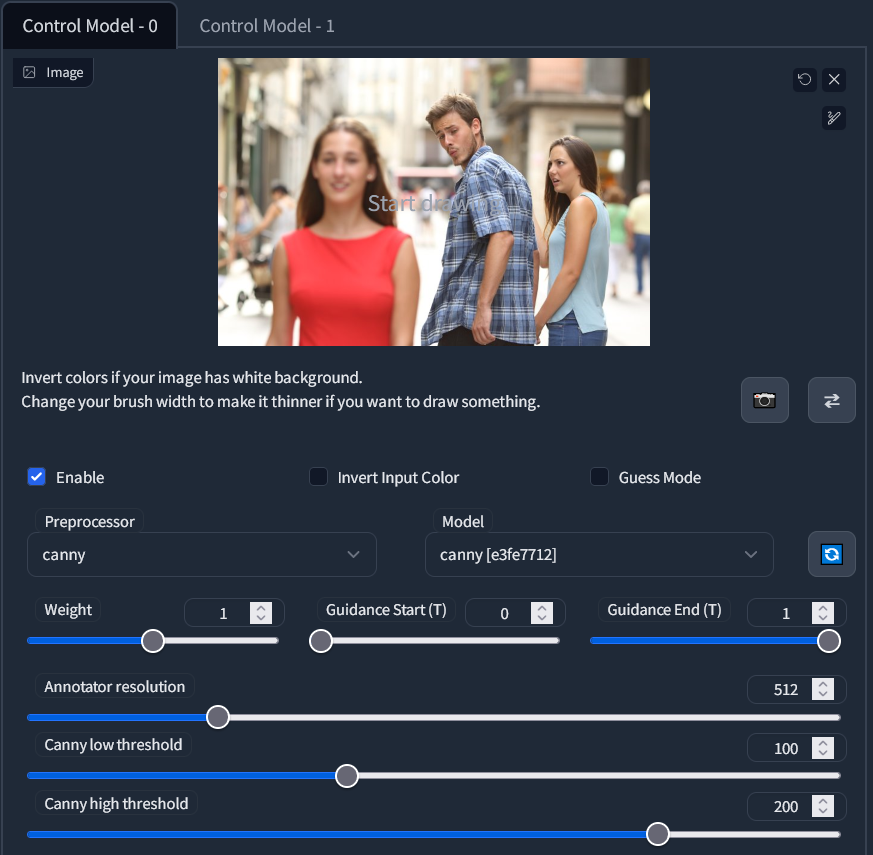Select the brush/pen drawing tool icon

click(x=834, y=118)
